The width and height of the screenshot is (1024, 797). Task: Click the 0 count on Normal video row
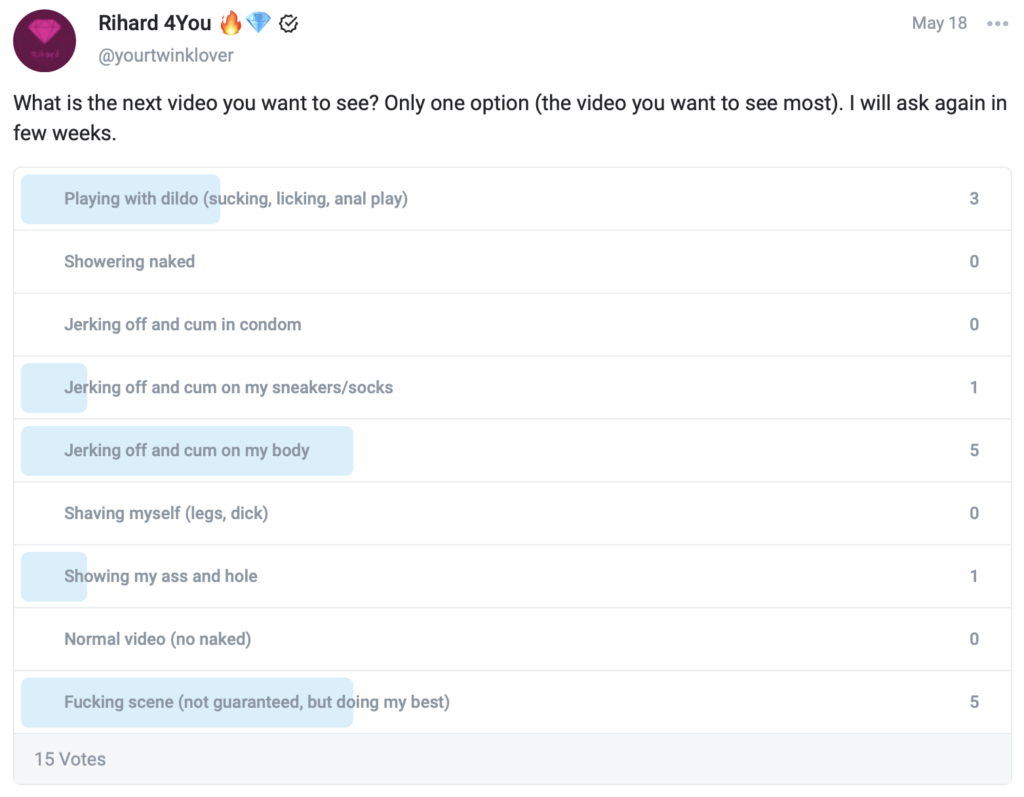tap(974, 639)
